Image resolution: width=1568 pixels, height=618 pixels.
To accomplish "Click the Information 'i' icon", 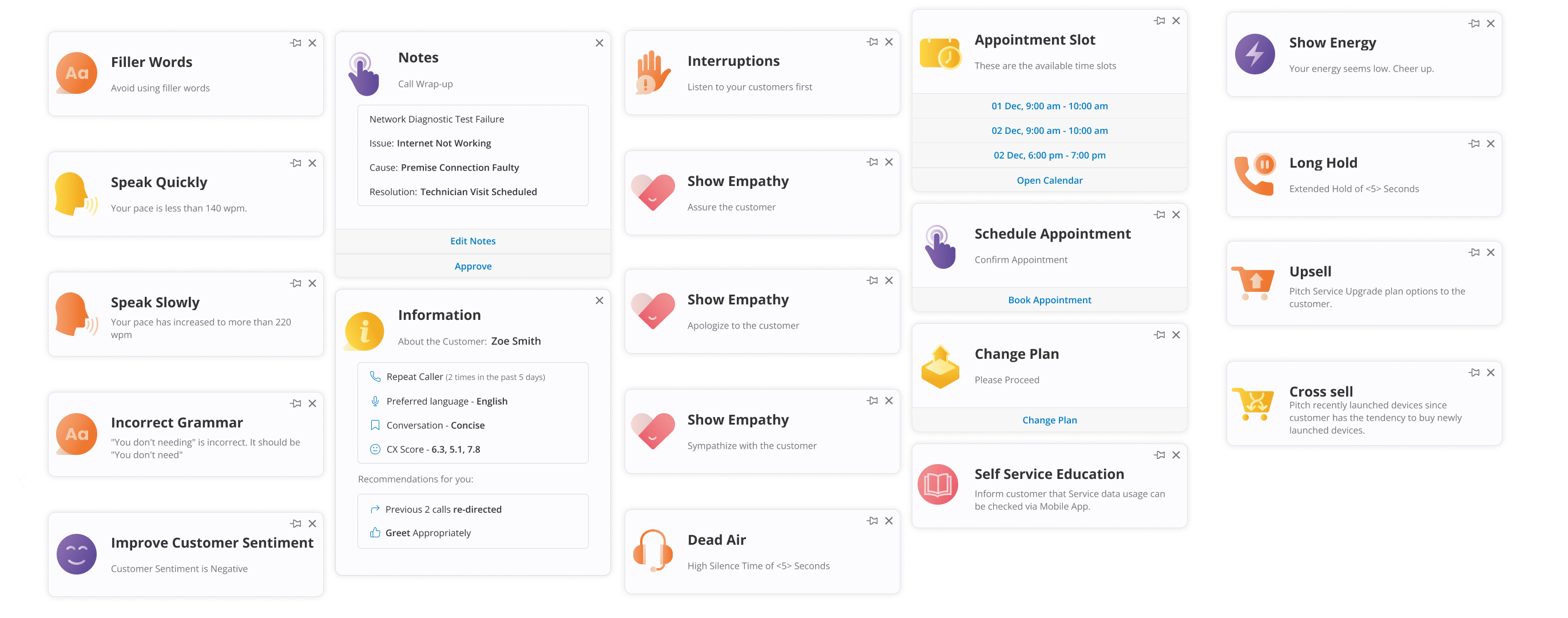I will [x=364, y=331].
